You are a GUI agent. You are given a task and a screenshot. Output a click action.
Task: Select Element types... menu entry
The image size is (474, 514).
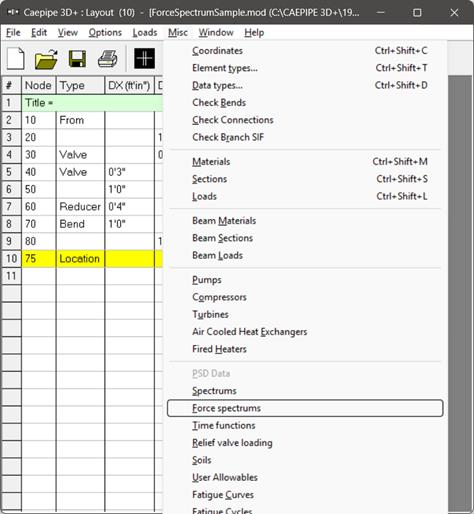(x=305, y=68)
